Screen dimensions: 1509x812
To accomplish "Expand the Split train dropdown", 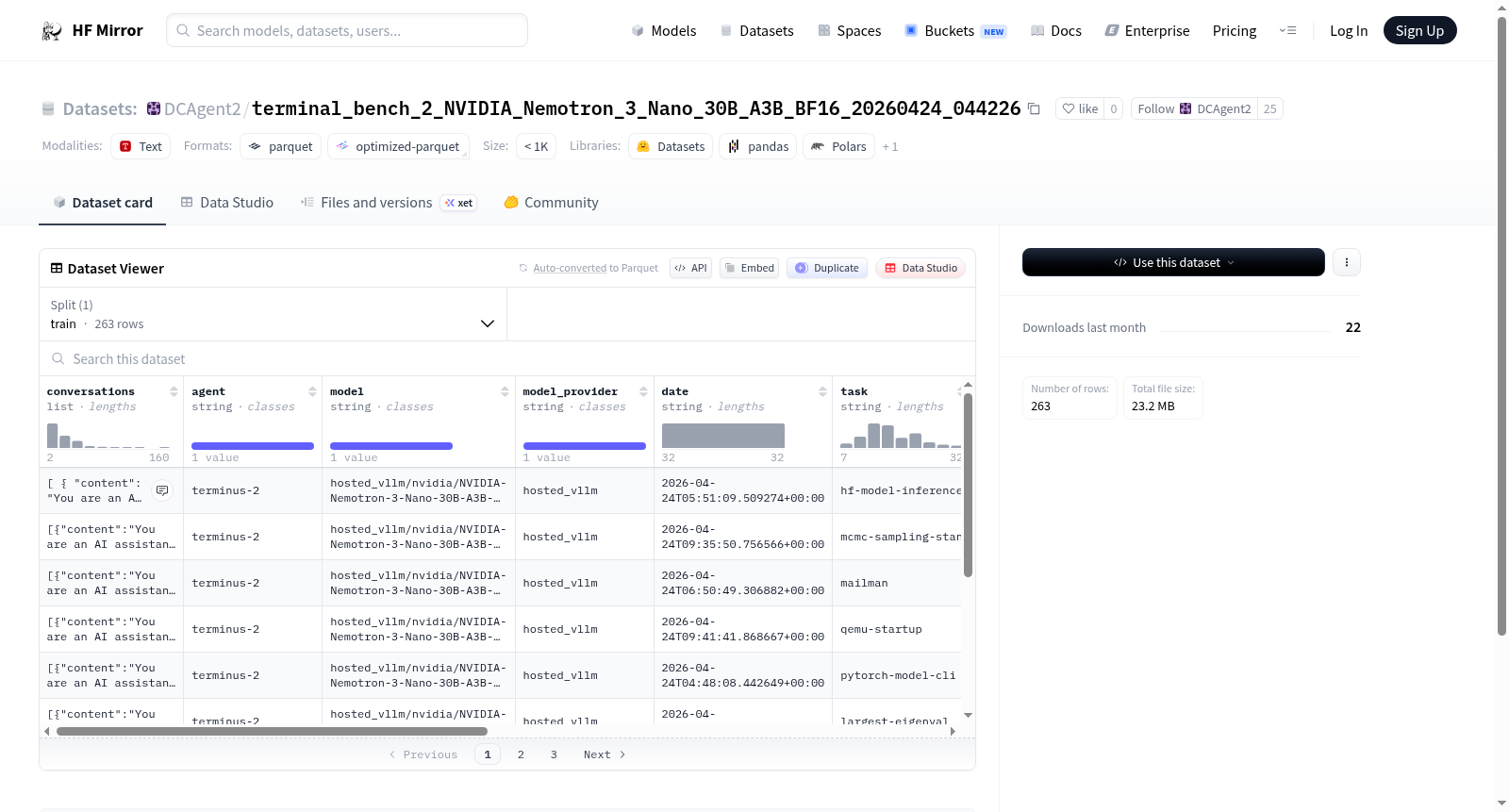I will (x=274, y=314).
